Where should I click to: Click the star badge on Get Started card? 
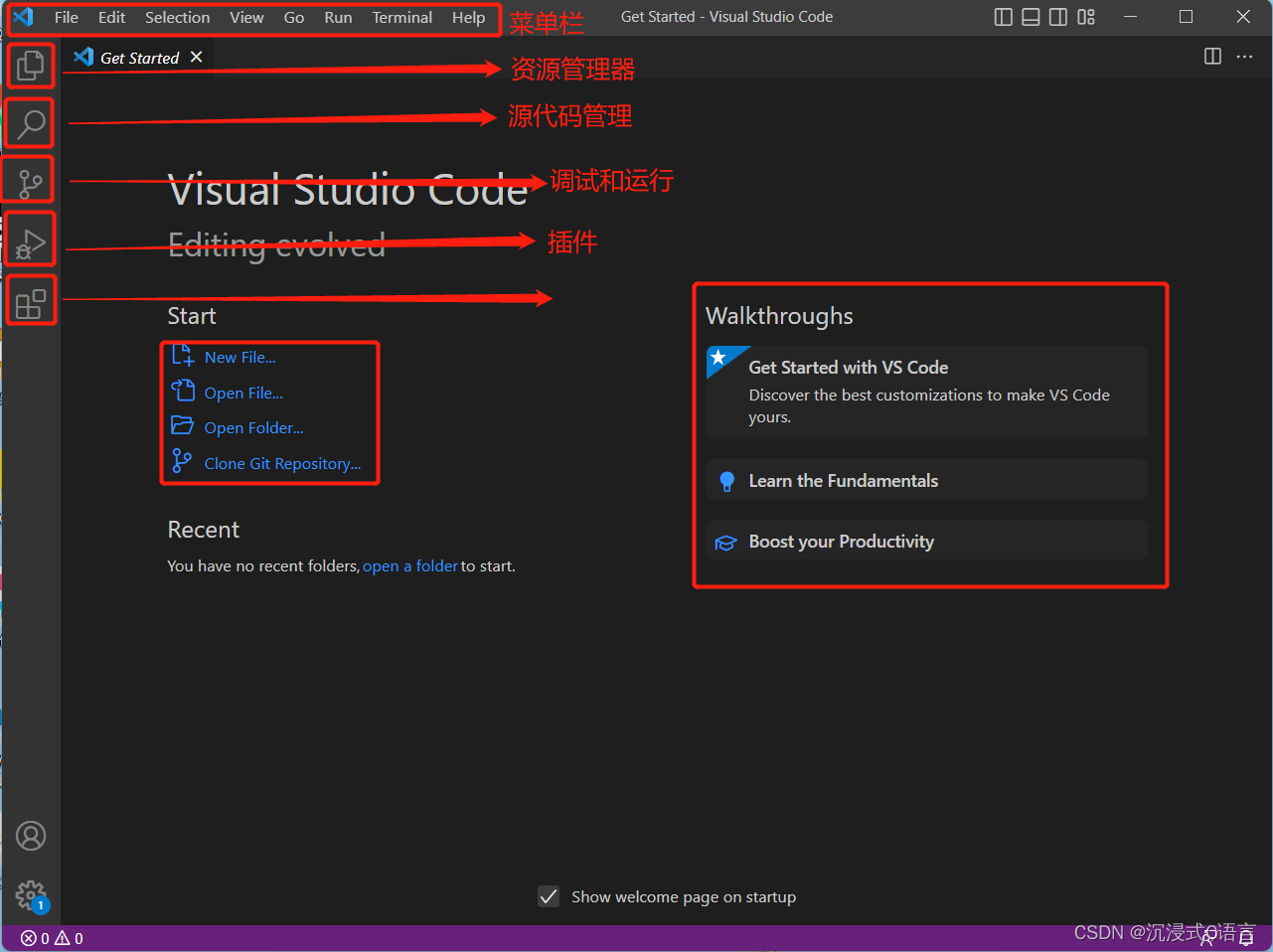tap(718, 358)
